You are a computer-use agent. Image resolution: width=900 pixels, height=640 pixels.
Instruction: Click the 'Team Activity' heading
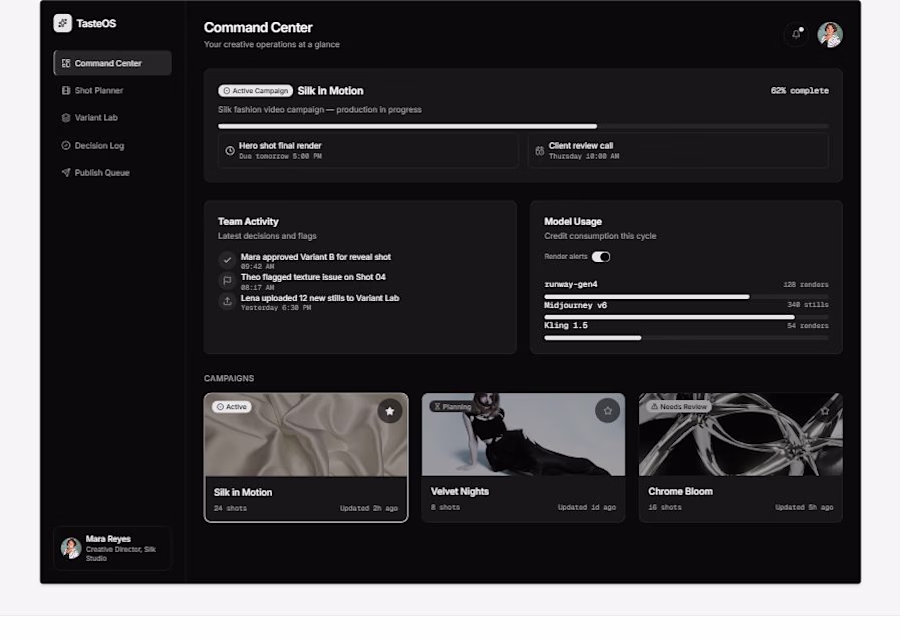[x=248, y=222]
